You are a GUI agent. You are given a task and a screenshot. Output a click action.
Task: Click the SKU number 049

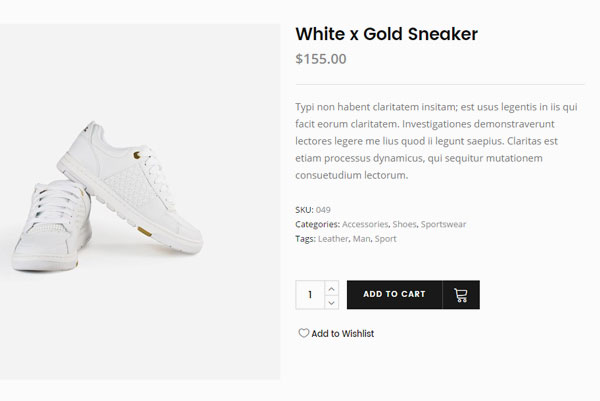coord(323,210)
